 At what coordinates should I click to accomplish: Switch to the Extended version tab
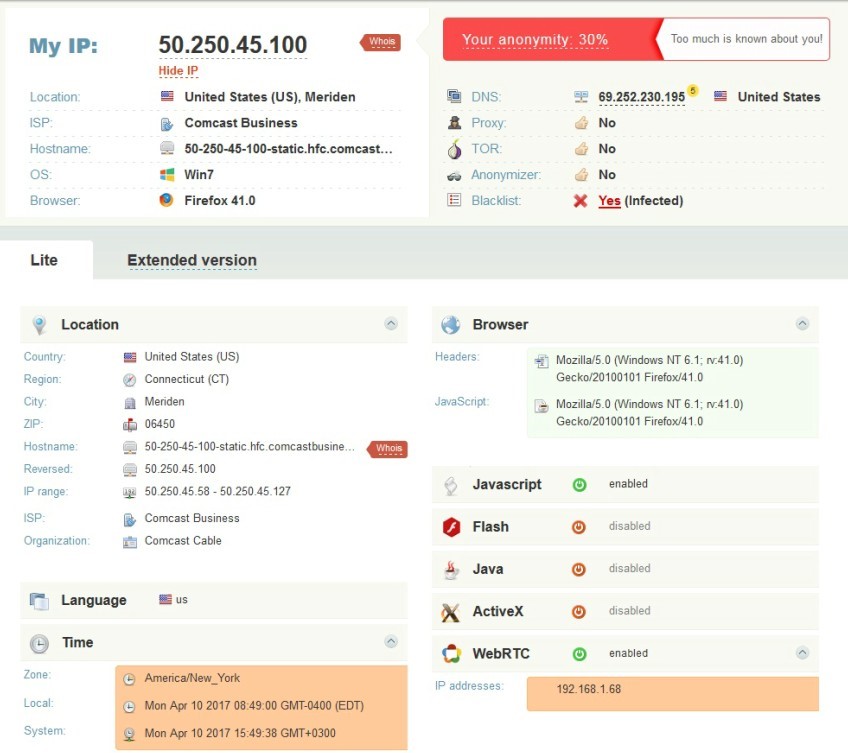point(192,261)
